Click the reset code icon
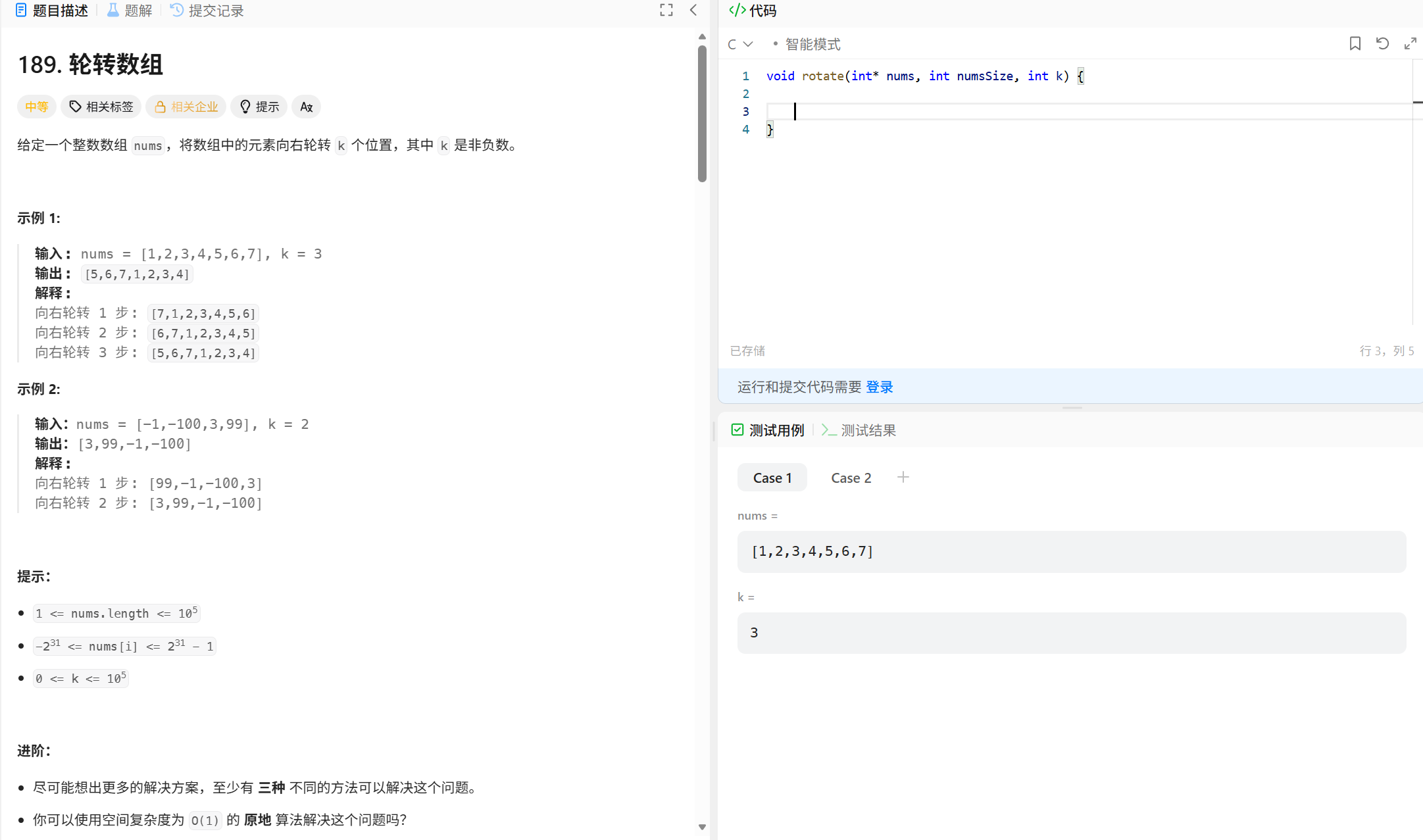 pyautogui.click(x=1382, y=43)
